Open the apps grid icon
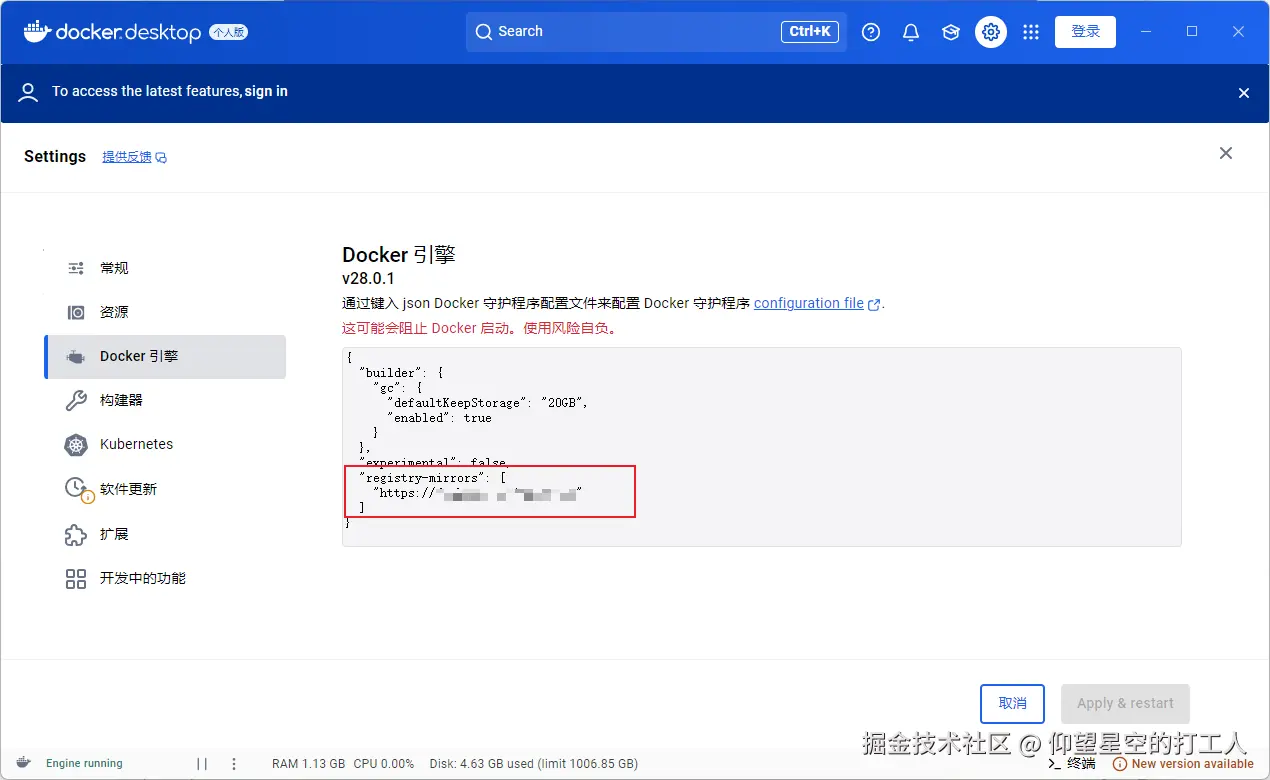The width and height of the screenshot is (1270, 780). tap(1031, 32)
